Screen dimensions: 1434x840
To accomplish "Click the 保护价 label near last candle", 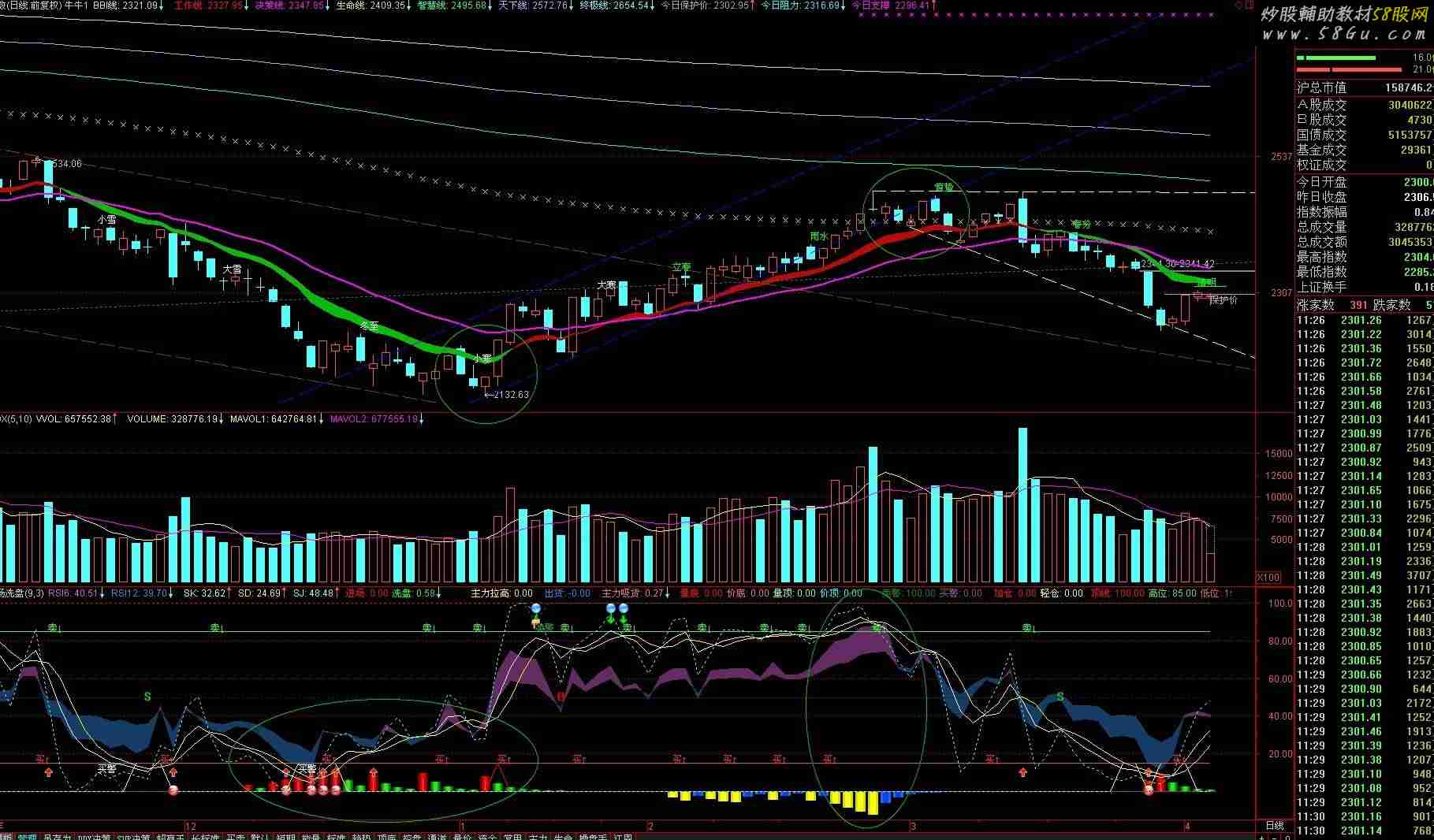I will pos(1224,300).
